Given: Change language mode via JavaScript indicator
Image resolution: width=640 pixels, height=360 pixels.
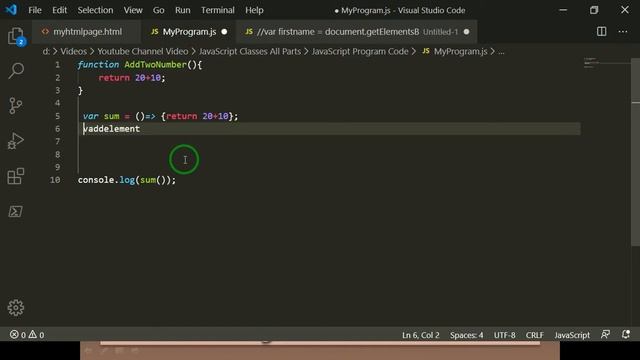Looking at the screenshot, I should coord(572,335).
